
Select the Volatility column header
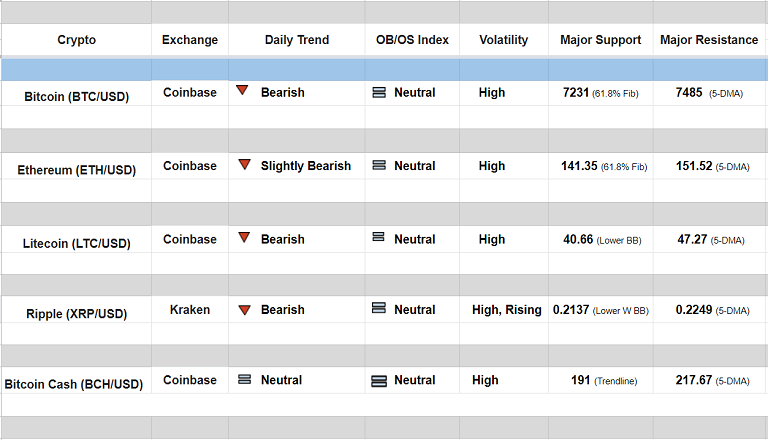click(504, 41)
